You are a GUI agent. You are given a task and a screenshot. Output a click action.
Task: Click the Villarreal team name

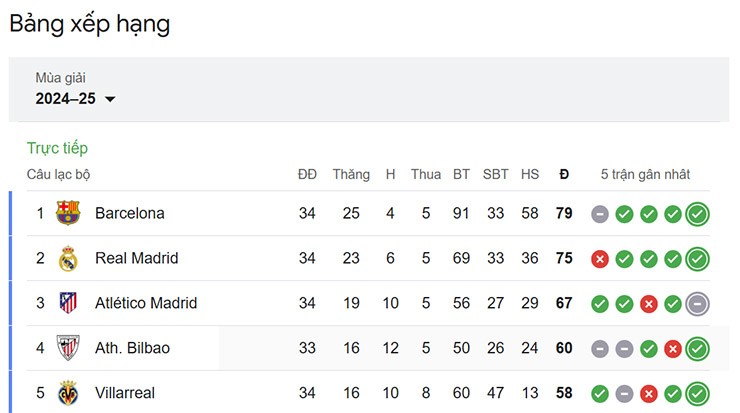pos(125,393)
